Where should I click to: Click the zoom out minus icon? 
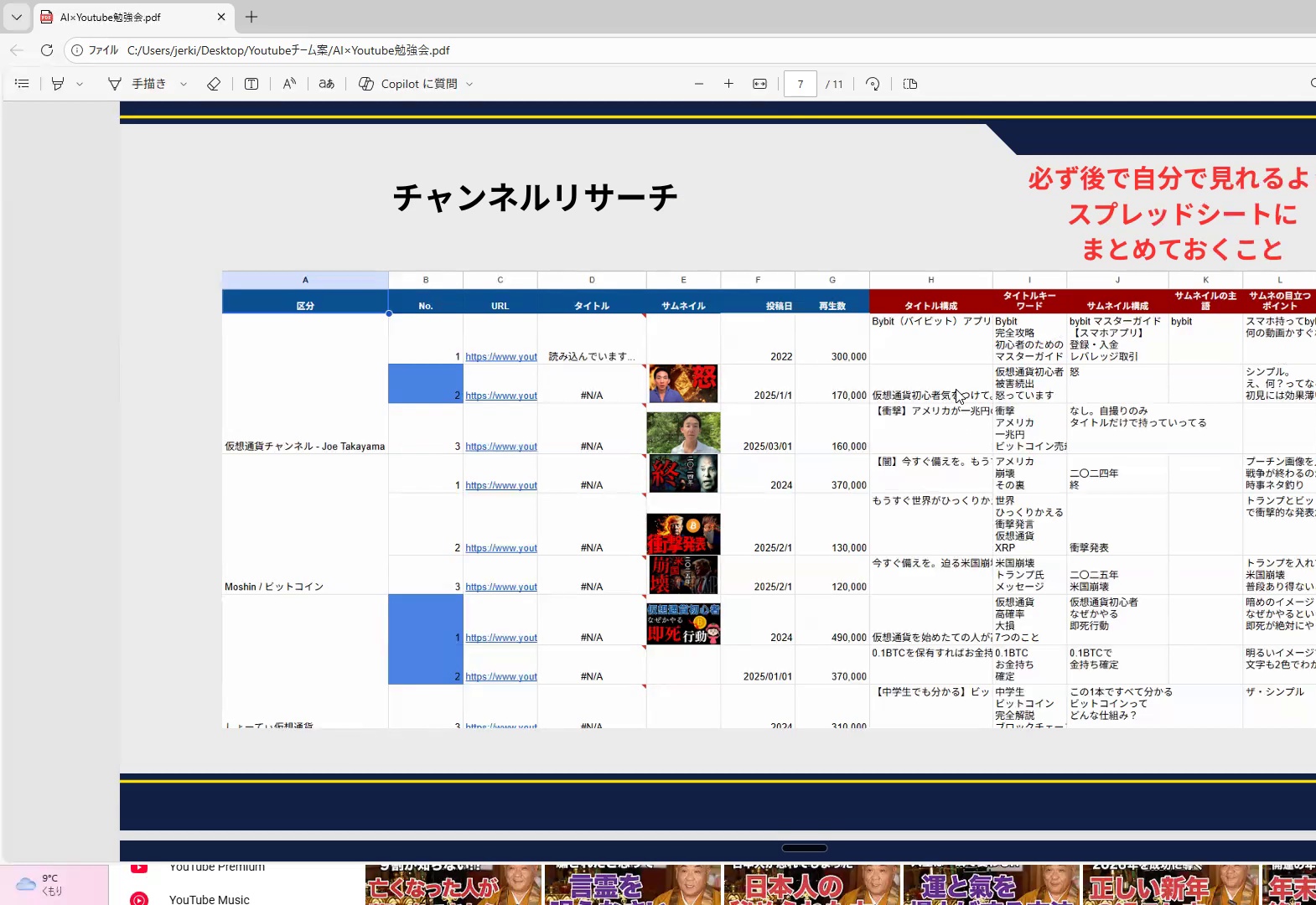[699, 84]
